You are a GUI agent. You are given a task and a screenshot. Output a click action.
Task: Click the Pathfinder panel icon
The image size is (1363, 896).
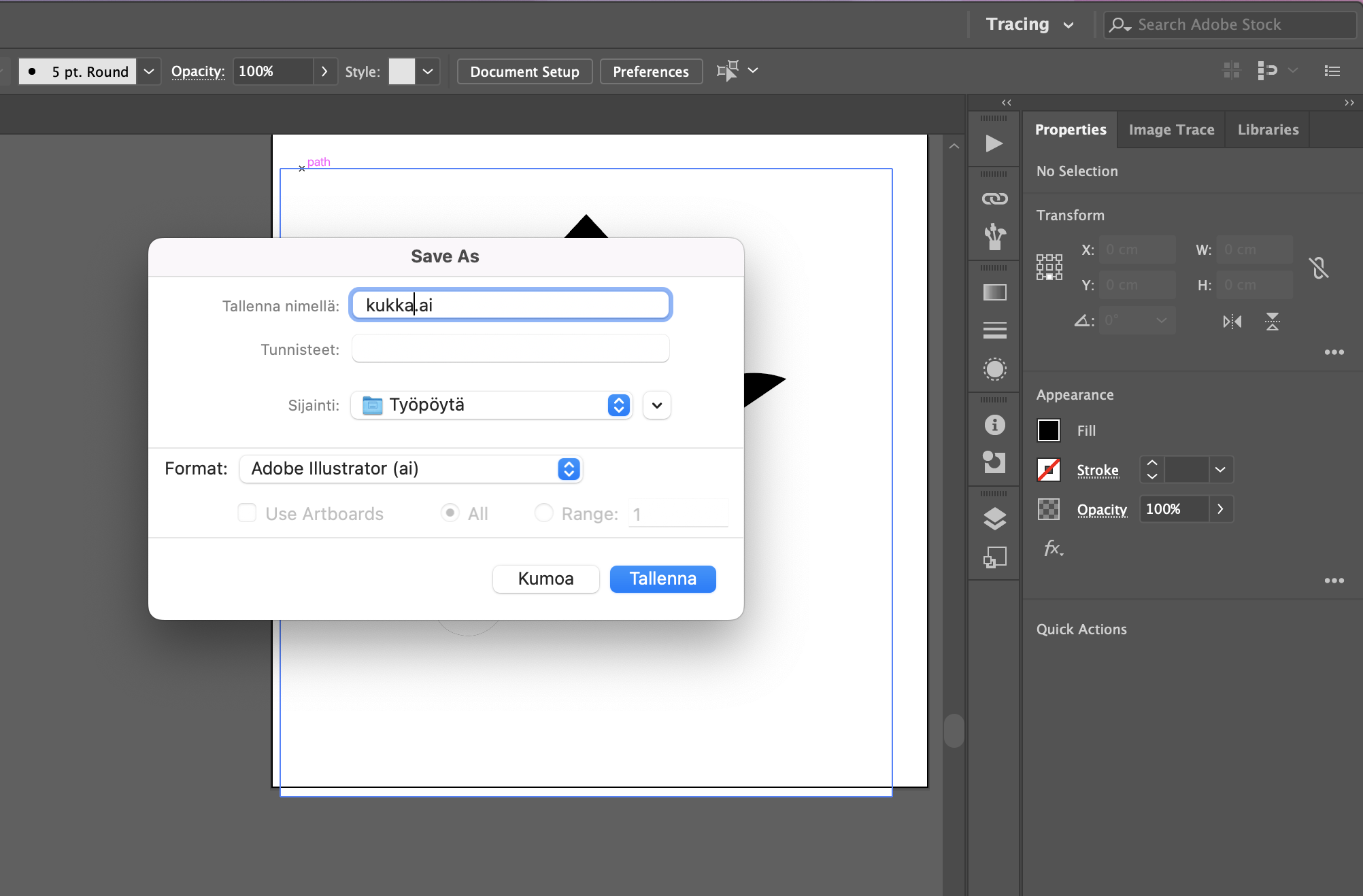click(994, 462)
